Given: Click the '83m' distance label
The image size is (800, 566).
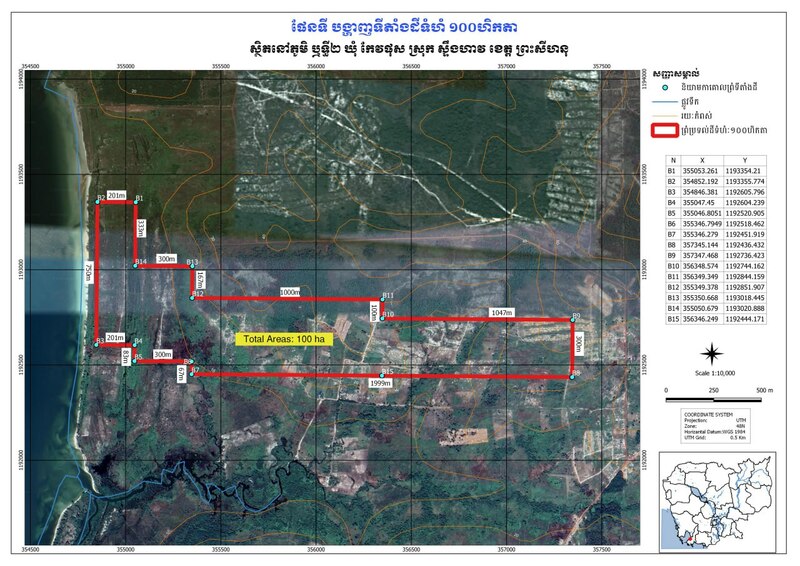Looking at the screenshot, I should [x=126, y=357].
